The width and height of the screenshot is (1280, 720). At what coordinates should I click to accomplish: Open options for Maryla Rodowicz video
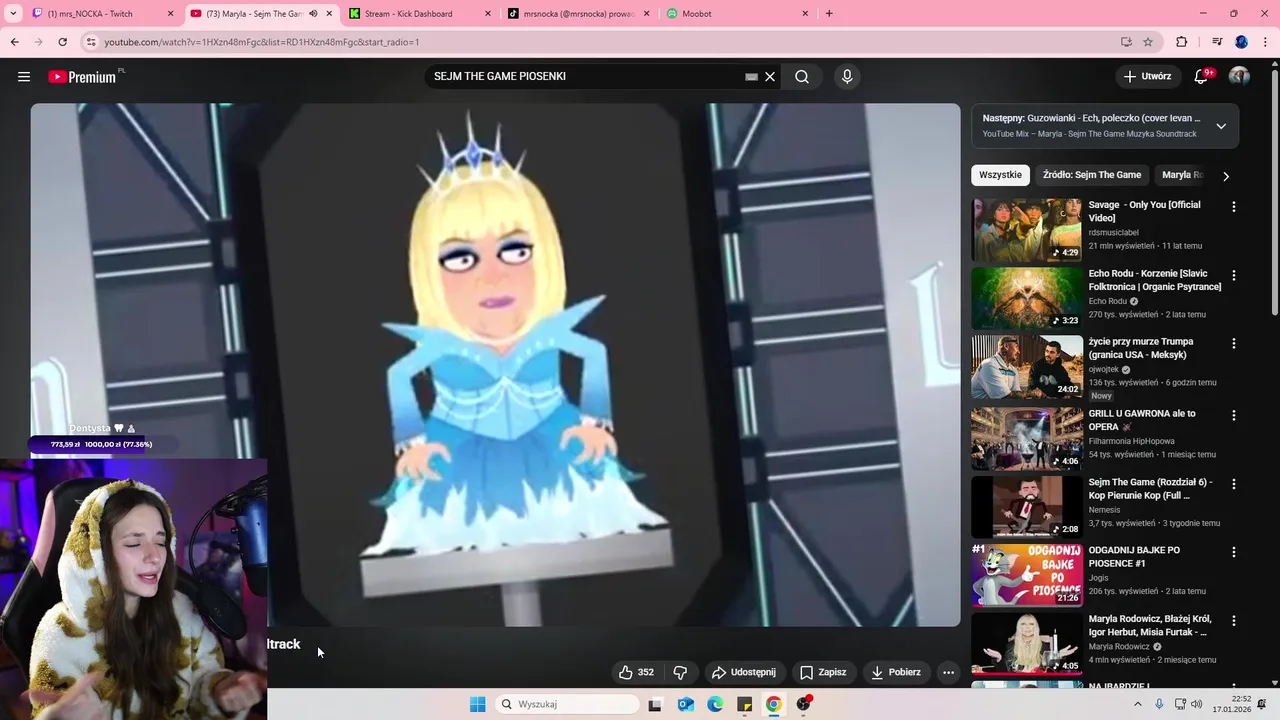click(1234, 621)
